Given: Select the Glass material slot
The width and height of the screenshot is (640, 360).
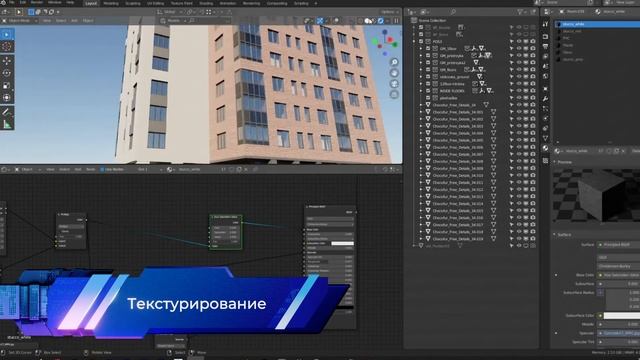Looking at the screenshot, I should point(597,52).
